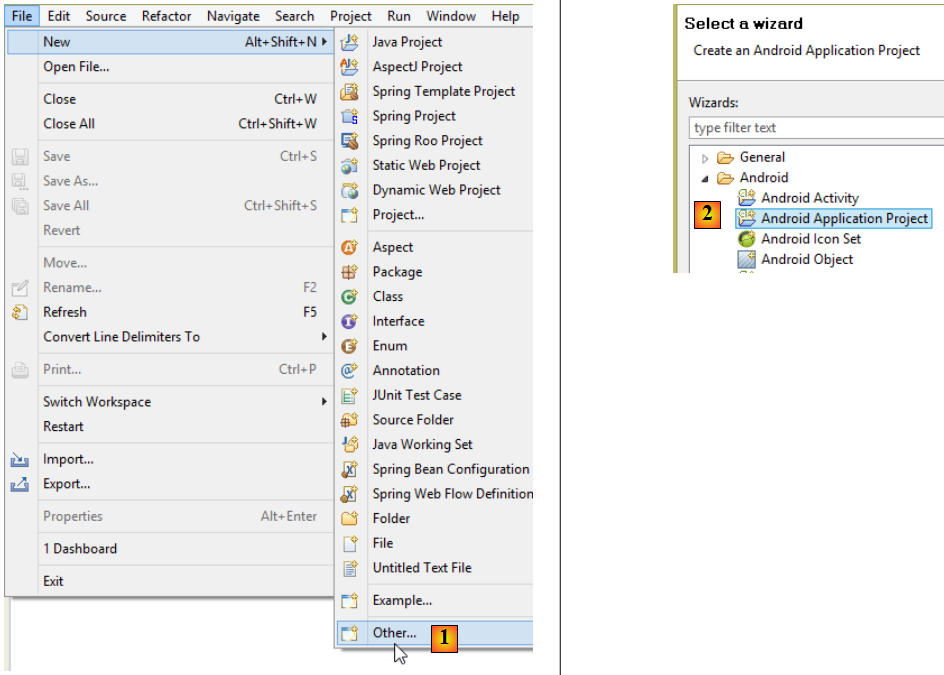This screenshot has width=944, height=675.
Task: Expand the General folder in wizards tree
Action: pyautogui.click(x=705, y=158)
